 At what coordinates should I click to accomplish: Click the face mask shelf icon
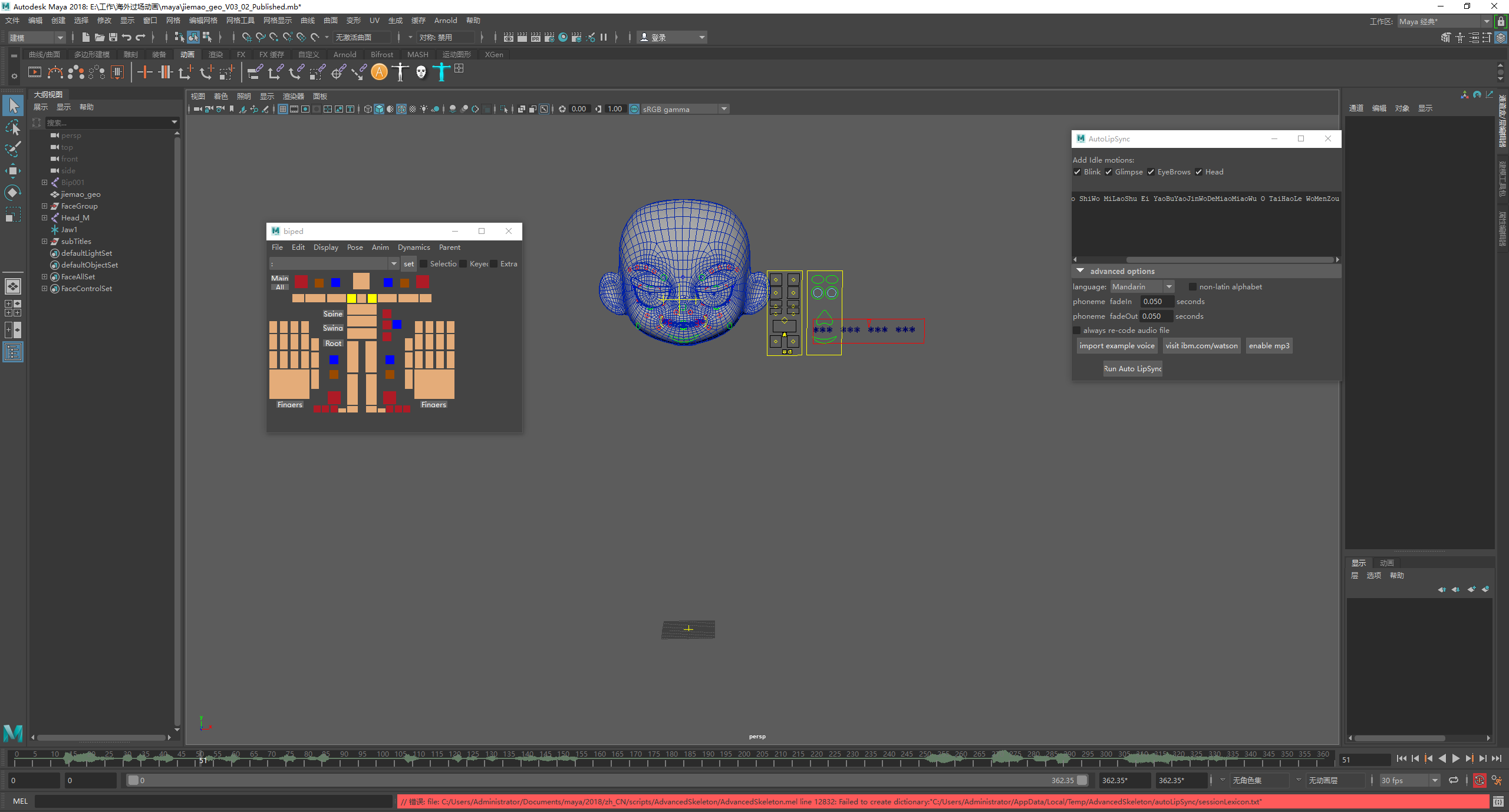coord(421,72)
